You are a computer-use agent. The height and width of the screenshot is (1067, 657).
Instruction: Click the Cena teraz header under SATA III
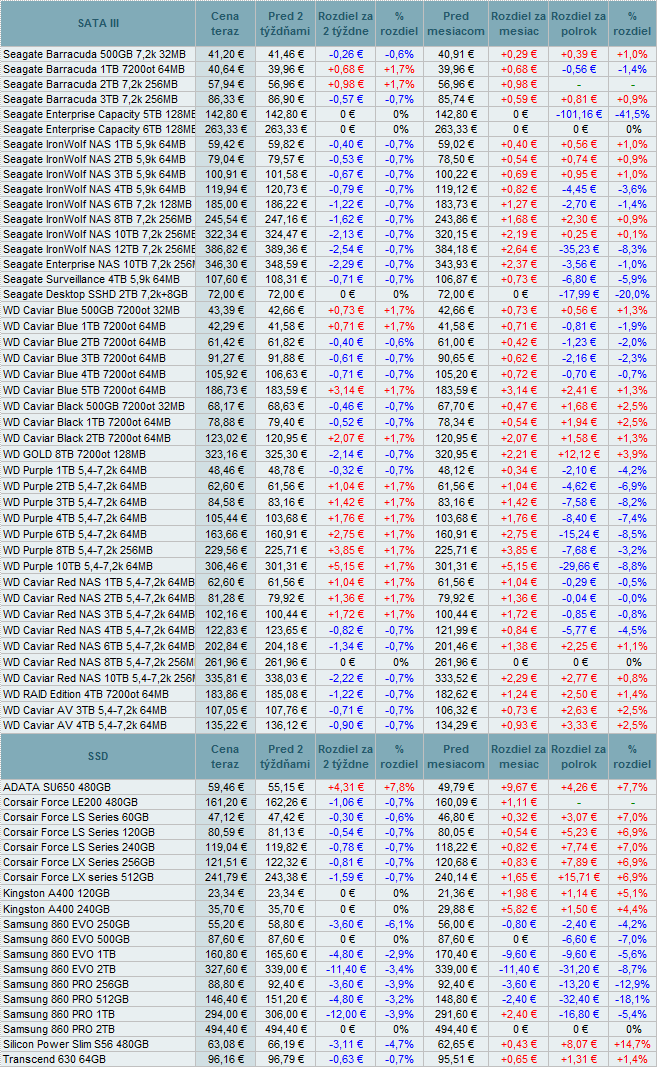[x=225, y=23]
